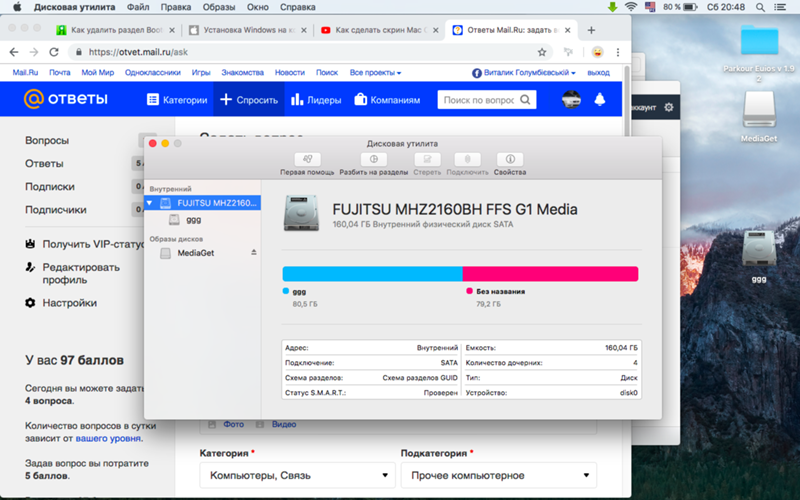This screenshot has width=800, height=500.
Task: Open the Правка menu
Action: click(176, 7)
